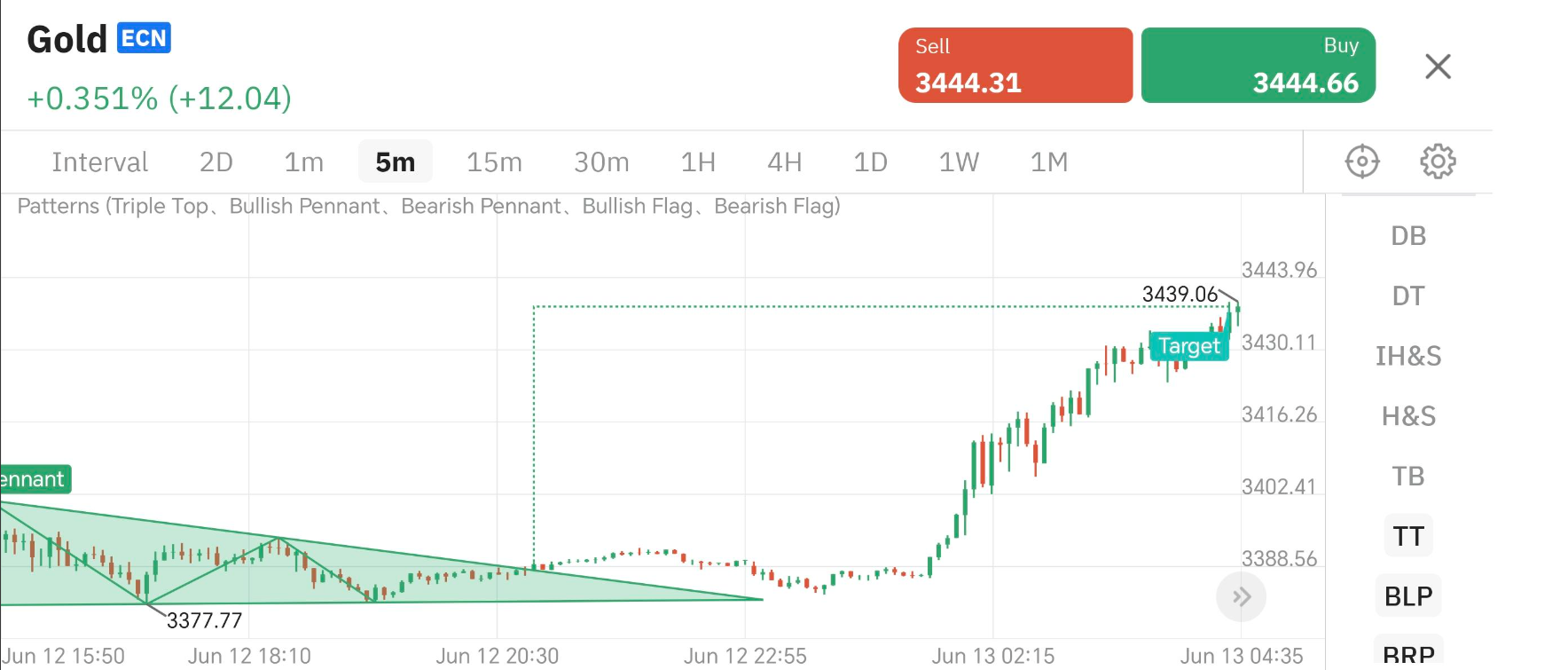Toggle the BLP bullish pennant pattern
1568x670 pixels.
coord(1407,596)
